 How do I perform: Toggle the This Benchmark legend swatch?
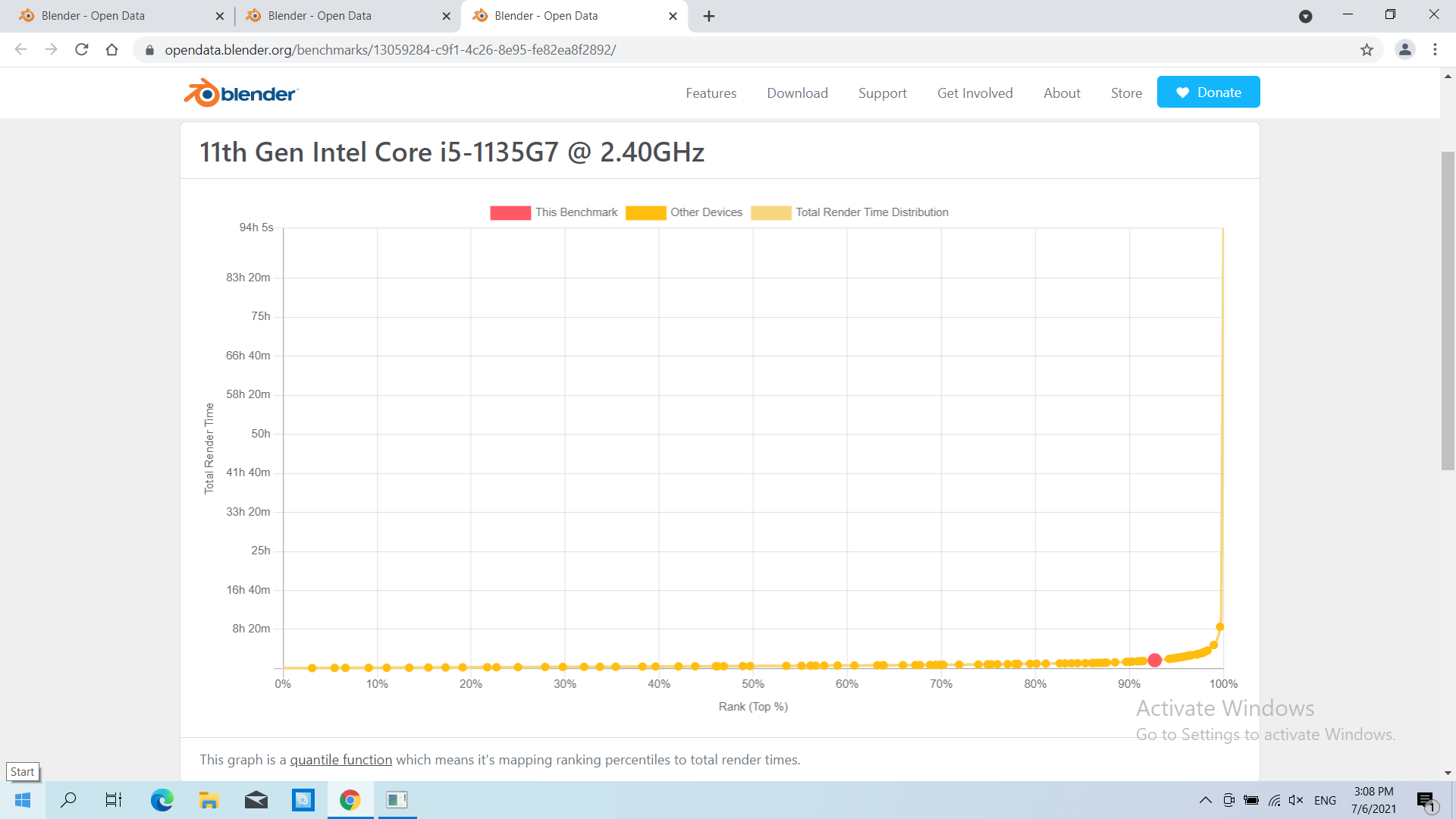point(510,213)
